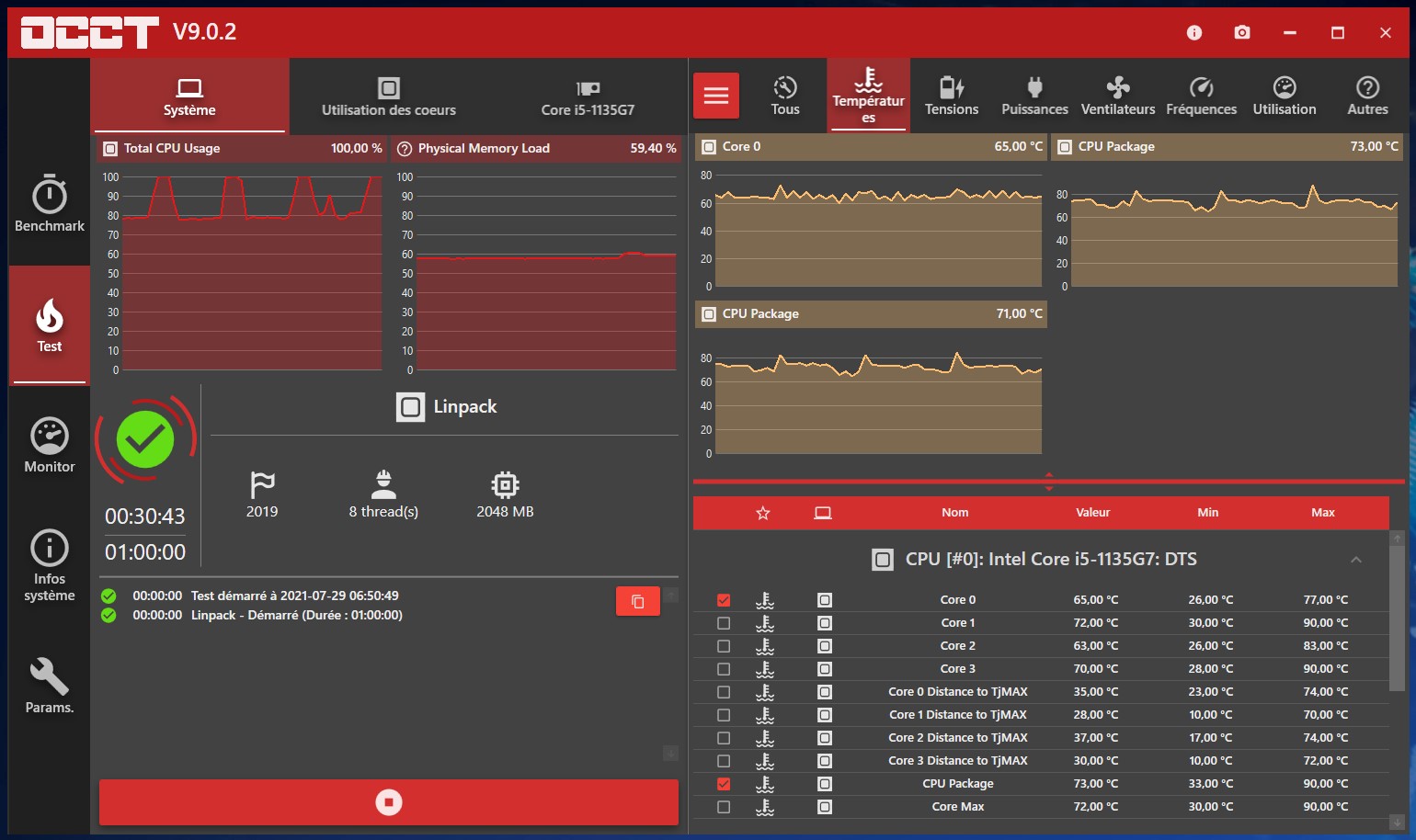
Task: Check the Core Max checkbox
Action: click(x=724, y=807)
